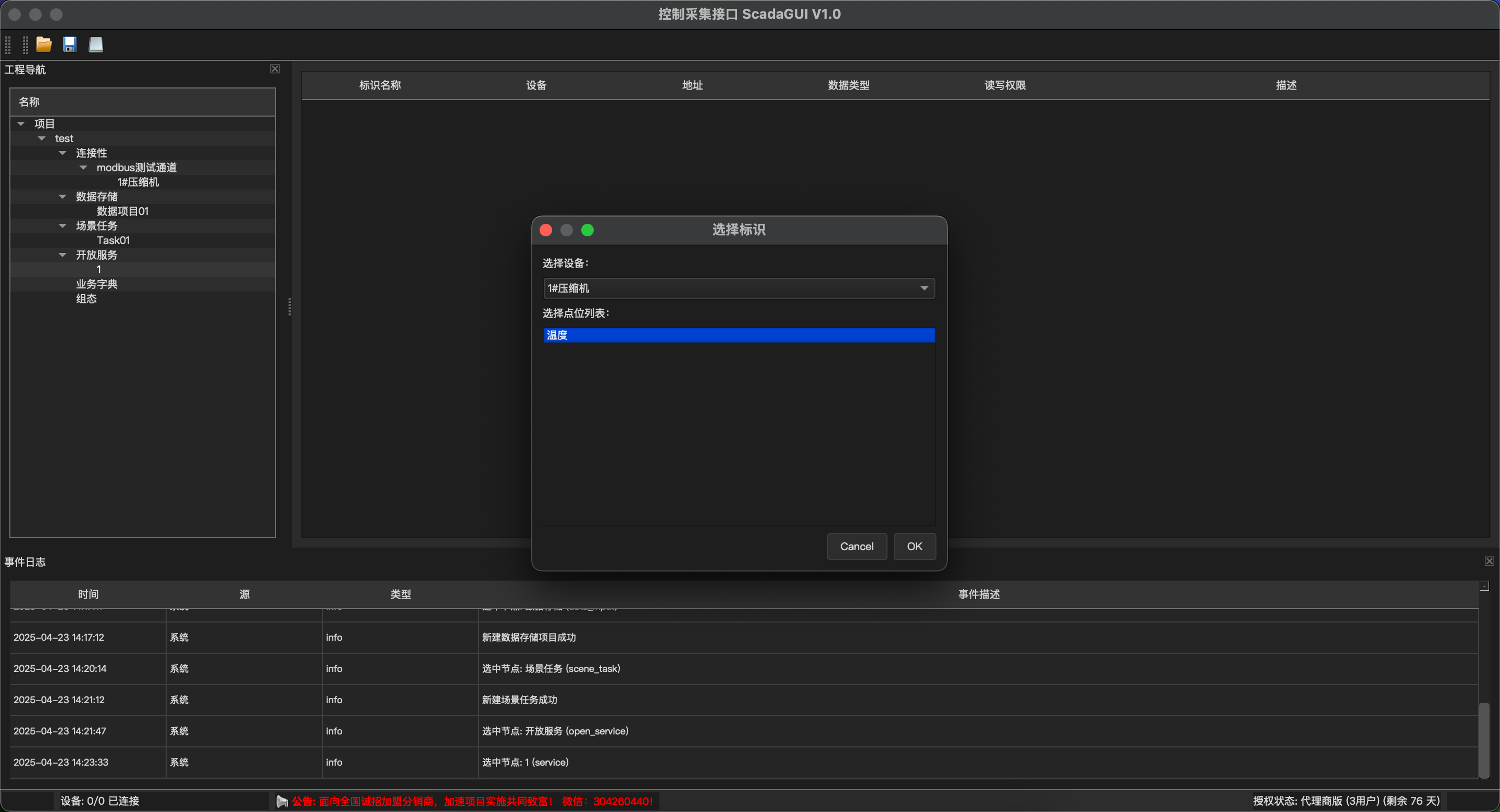The width and height of the screenshot is (1500, 812).
Task: Collapse the 连接性 tree node
Action: coord(63,153)
